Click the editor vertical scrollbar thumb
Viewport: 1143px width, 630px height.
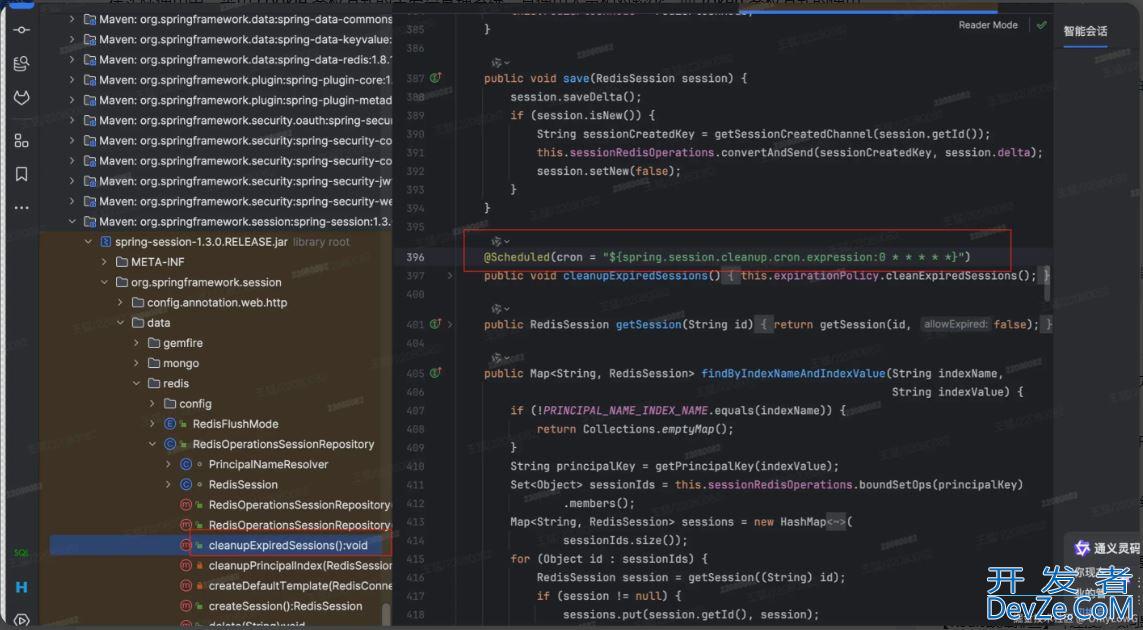coord(1048,283)
